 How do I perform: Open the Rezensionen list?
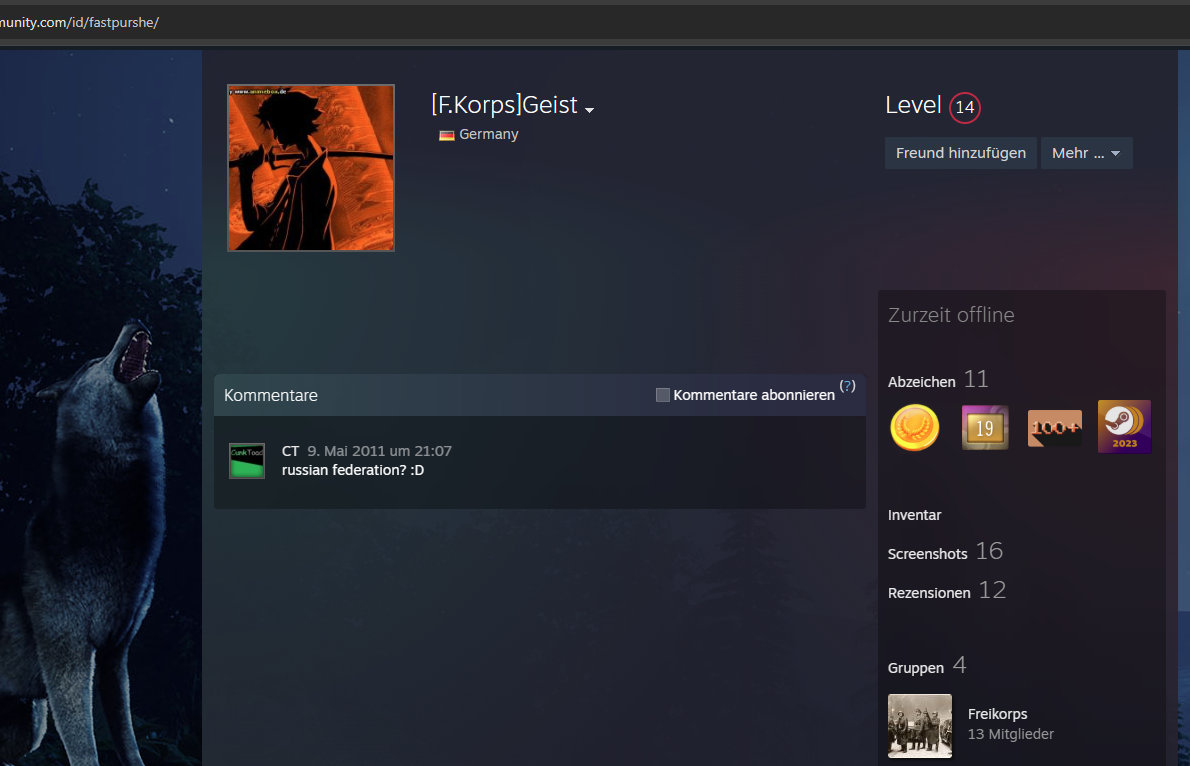click(929, 593)
